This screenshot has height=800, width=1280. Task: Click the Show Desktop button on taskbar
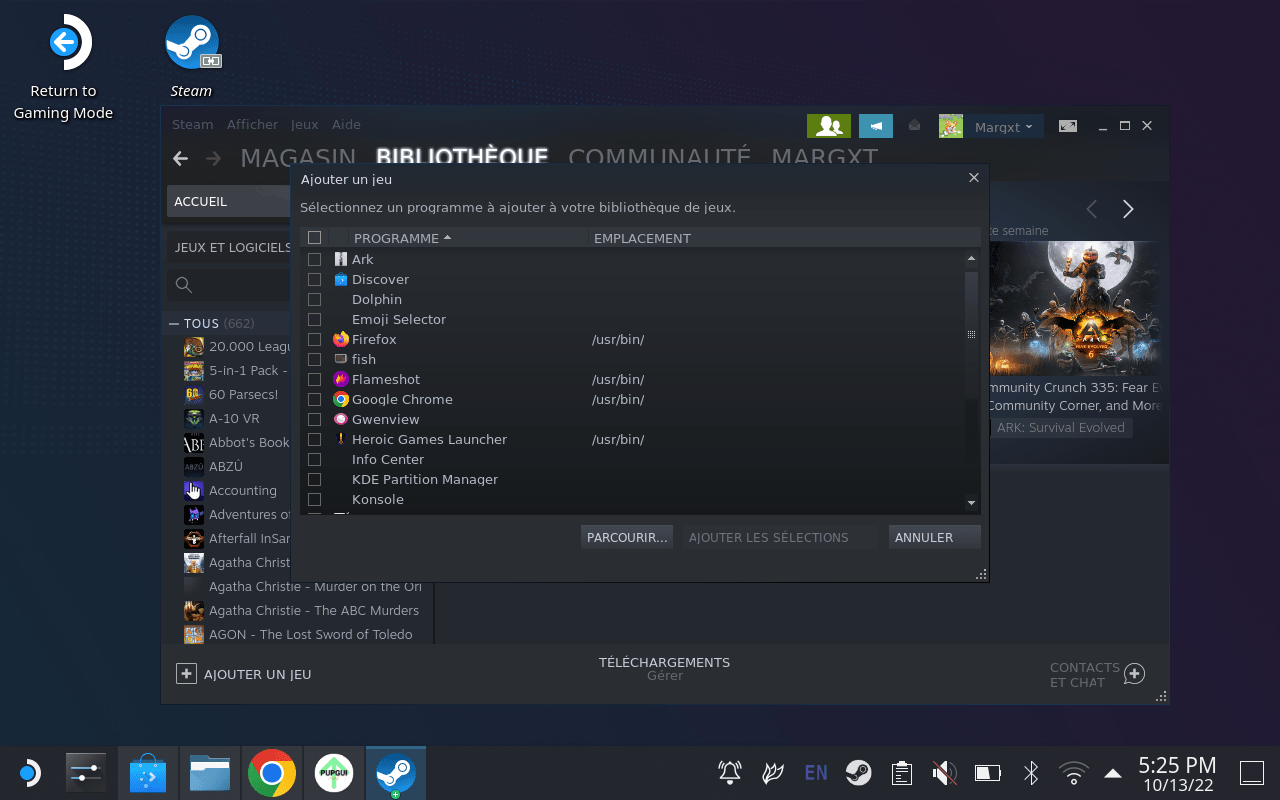[x=1251, y=773]
